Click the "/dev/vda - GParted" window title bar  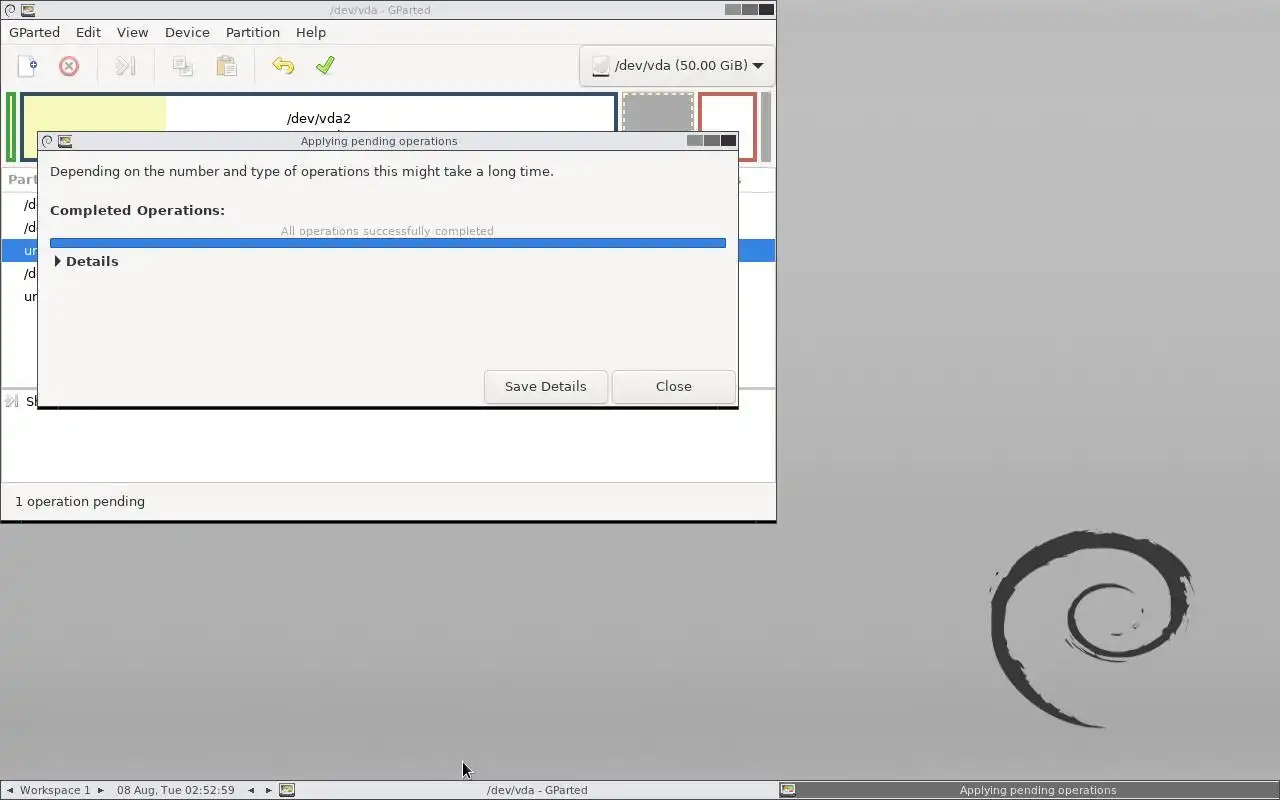(x=380, y=10)
